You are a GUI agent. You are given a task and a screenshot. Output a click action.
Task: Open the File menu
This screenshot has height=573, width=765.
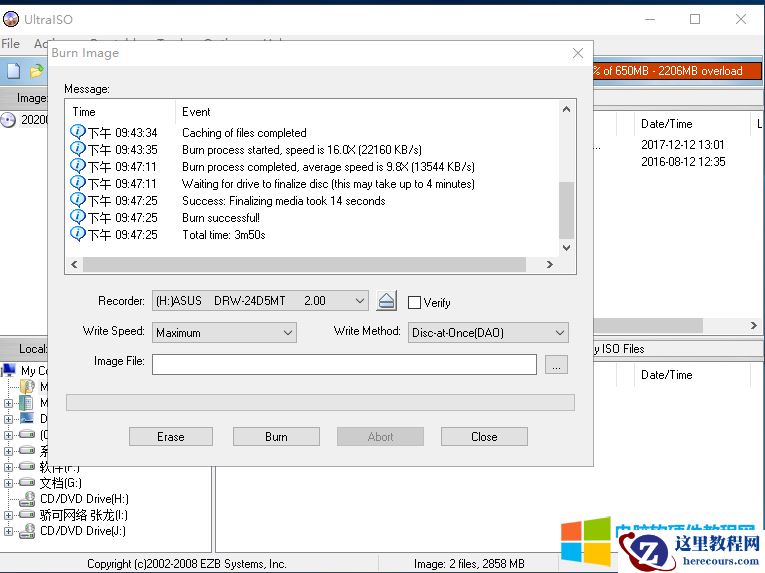pos(11,44)
